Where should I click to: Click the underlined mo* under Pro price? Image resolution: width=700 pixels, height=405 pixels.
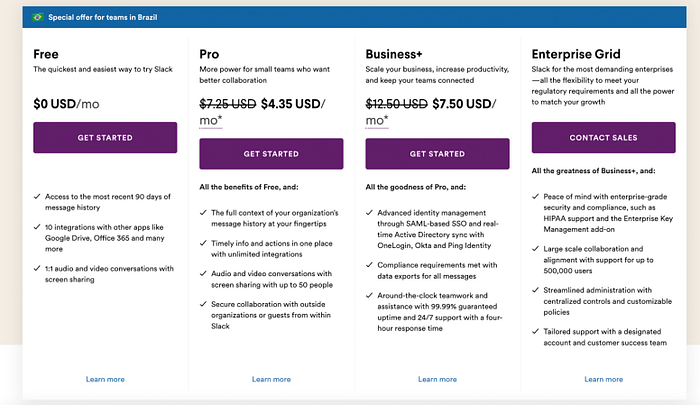tap(211, 120)
